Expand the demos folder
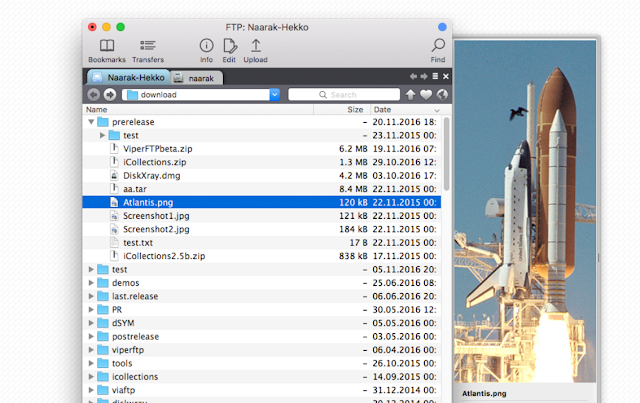640x403 pixels. [91, 283]
